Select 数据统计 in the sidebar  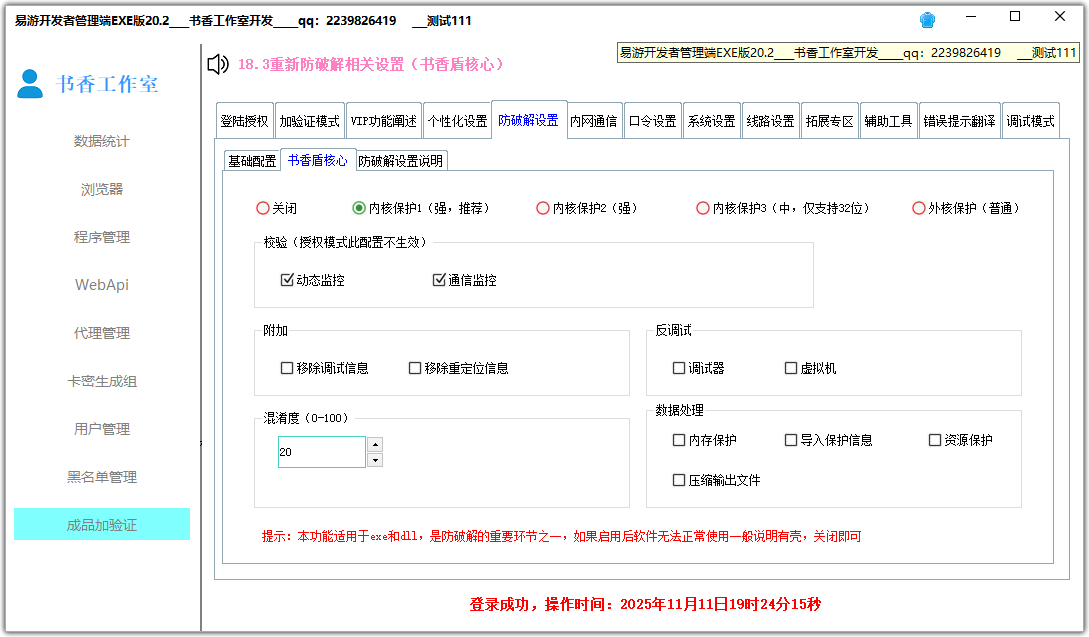pyautogui.click(x=101, y=141)
